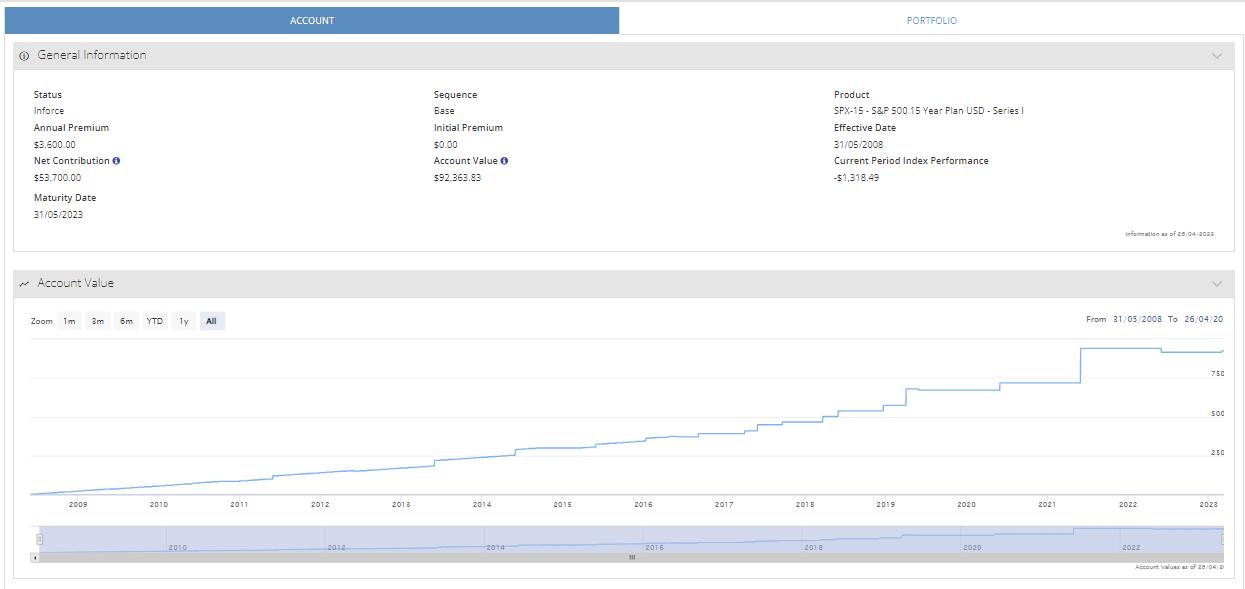Click the General Information header icon
This screenshot has width=1245, height=589.
[x=24, y=56]
